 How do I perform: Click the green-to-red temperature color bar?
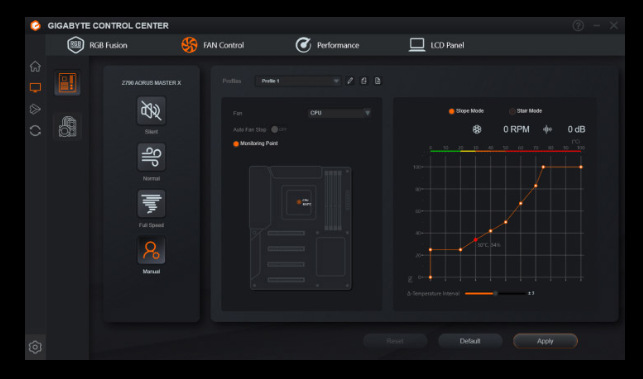(x=506, y=151)
